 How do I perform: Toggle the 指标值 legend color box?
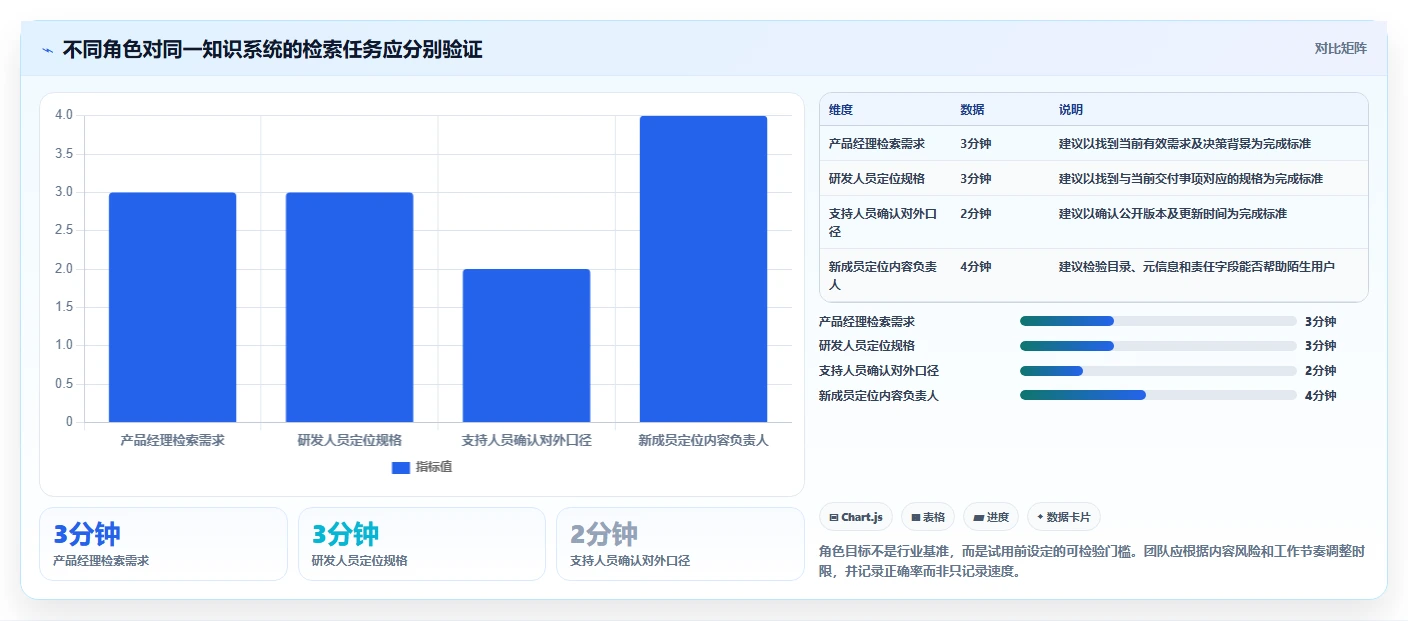coord(401,467)
